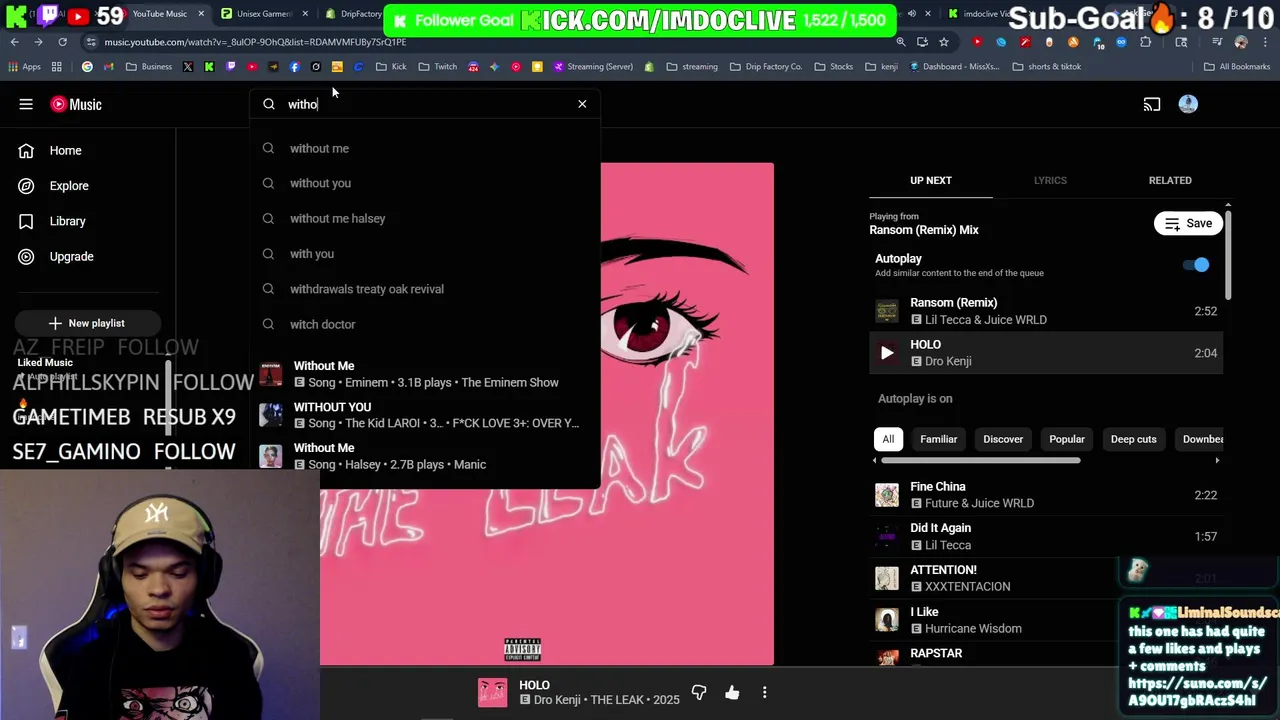
Task: Open more actions for HOLO in player bar
Action: pyautogui.click(x=765, y=692)
